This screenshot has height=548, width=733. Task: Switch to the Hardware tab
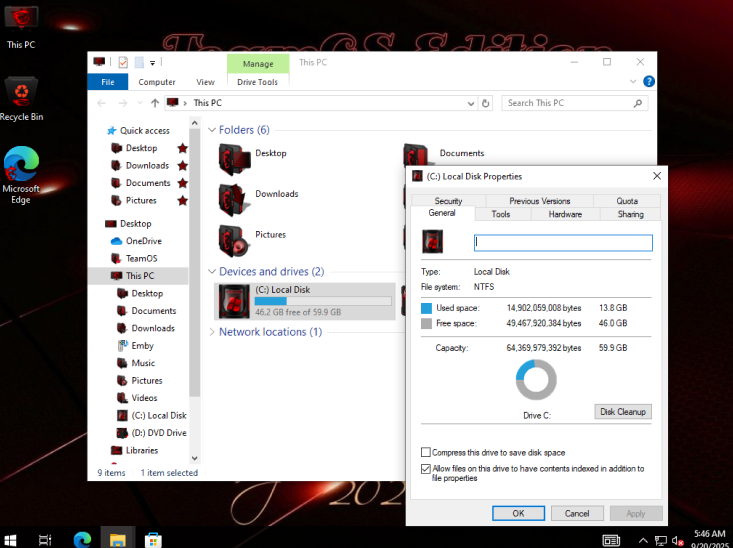pyautogui.click(x=565, y=214)
